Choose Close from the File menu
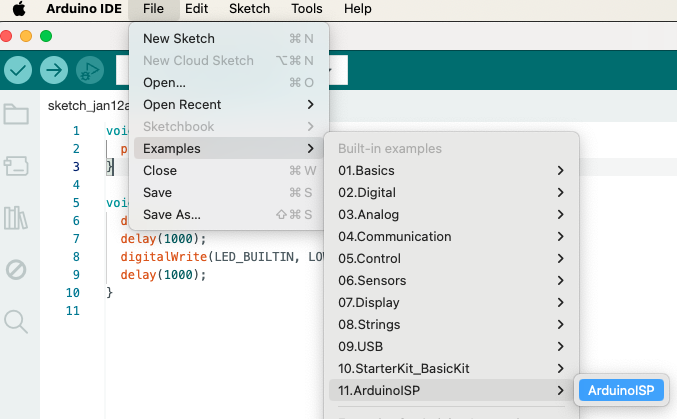This screenshot has height=419, width=677. click(229, 171)
